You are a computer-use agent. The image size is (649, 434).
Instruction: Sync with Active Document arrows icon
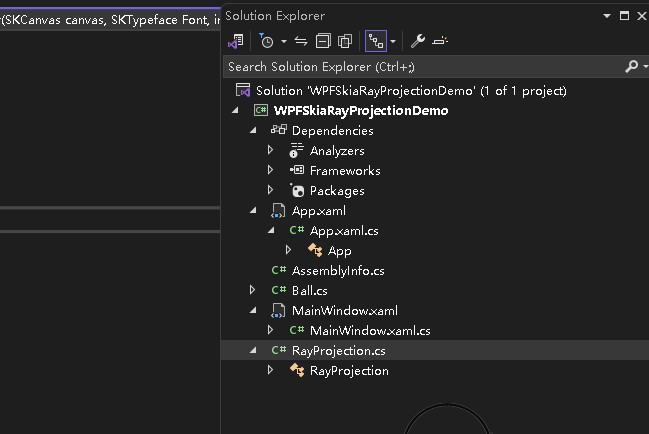pos(301,41)
